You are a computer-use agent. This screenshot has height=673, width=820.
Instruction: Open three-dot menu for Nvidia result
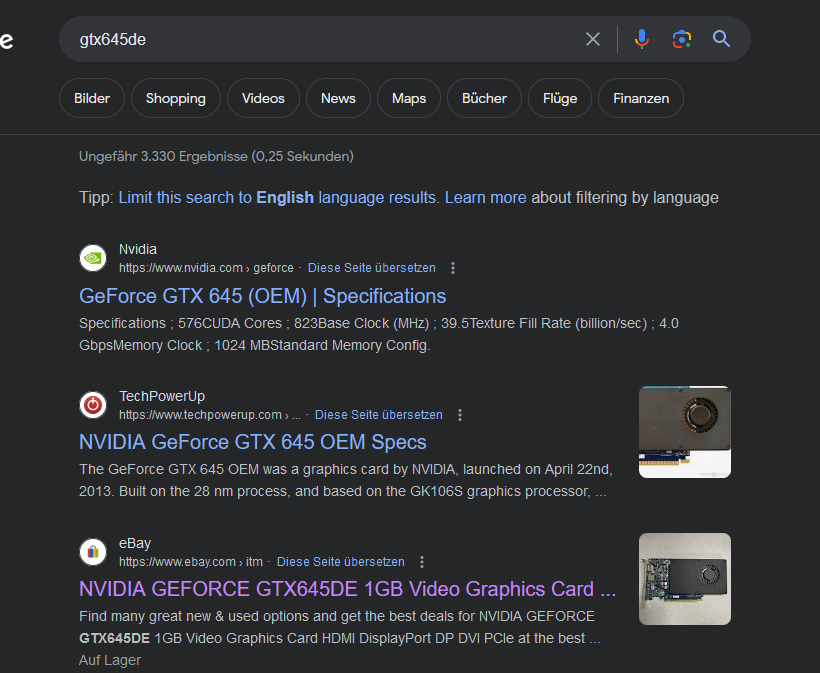(x=453, y=268)
